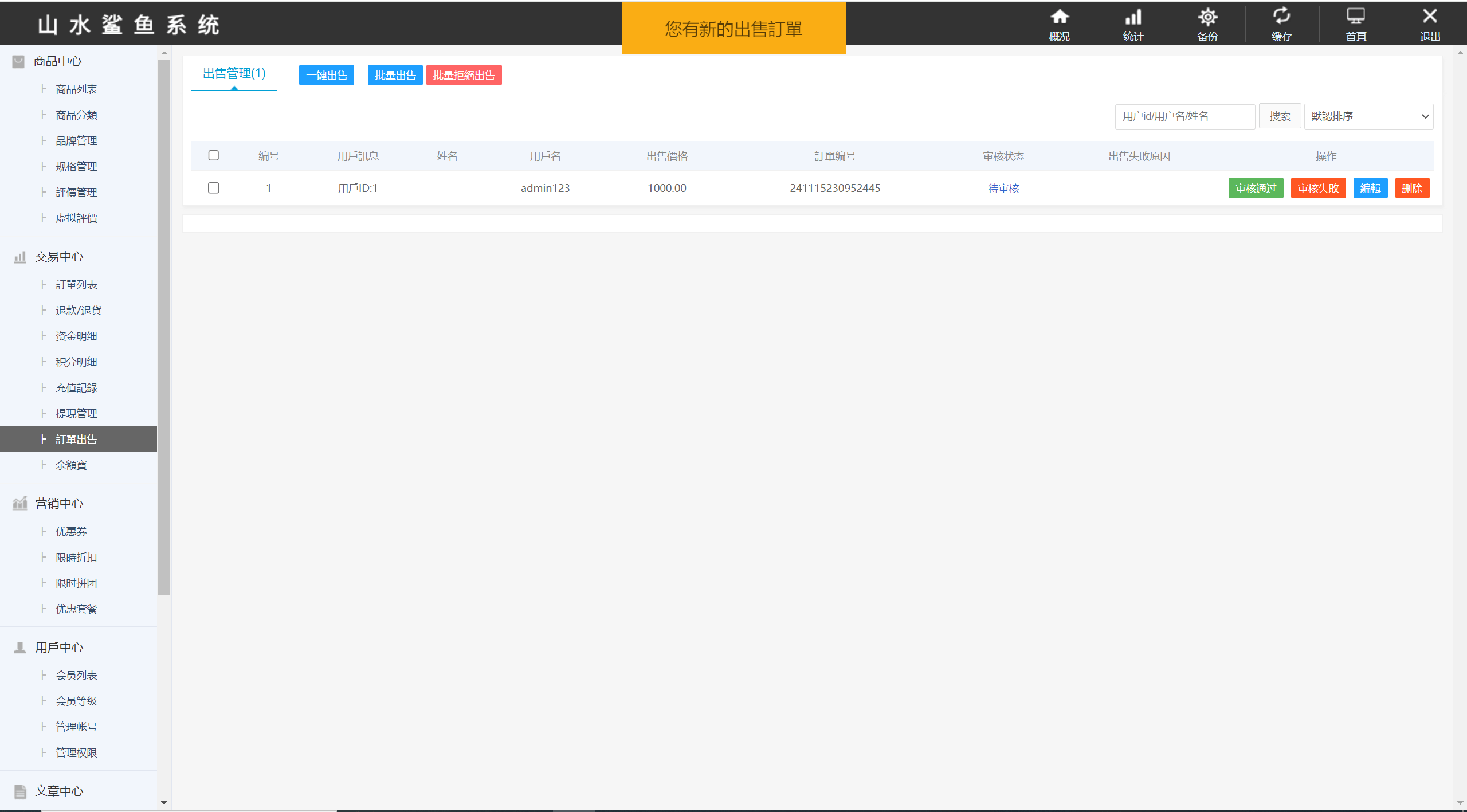Click the green 审核通过 button
The image size is (1467, 812).
tap(1256, 189)
